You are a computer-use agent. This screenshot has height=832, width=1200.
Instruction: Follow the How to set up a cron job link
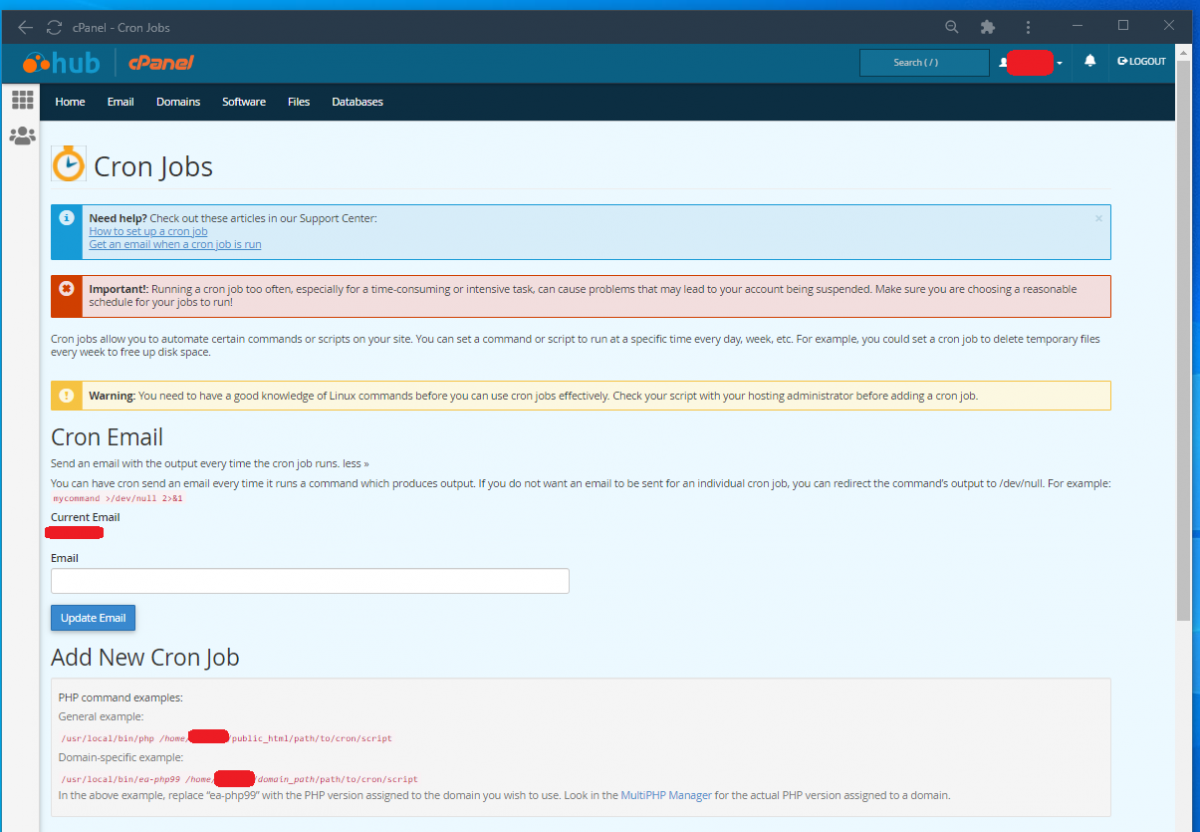click(148, 231)
